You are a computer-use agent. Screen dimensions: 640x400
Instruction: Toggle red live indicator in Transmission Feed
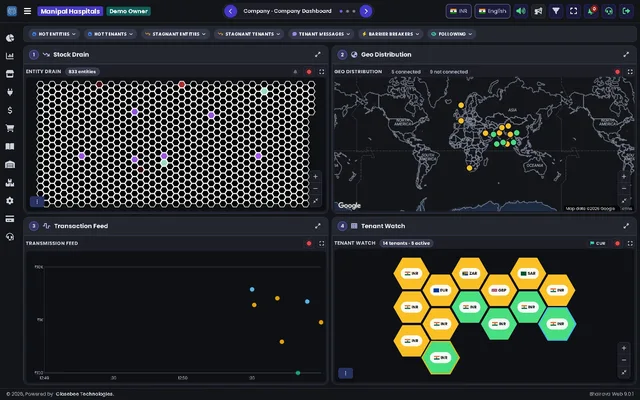coord(309,243)
